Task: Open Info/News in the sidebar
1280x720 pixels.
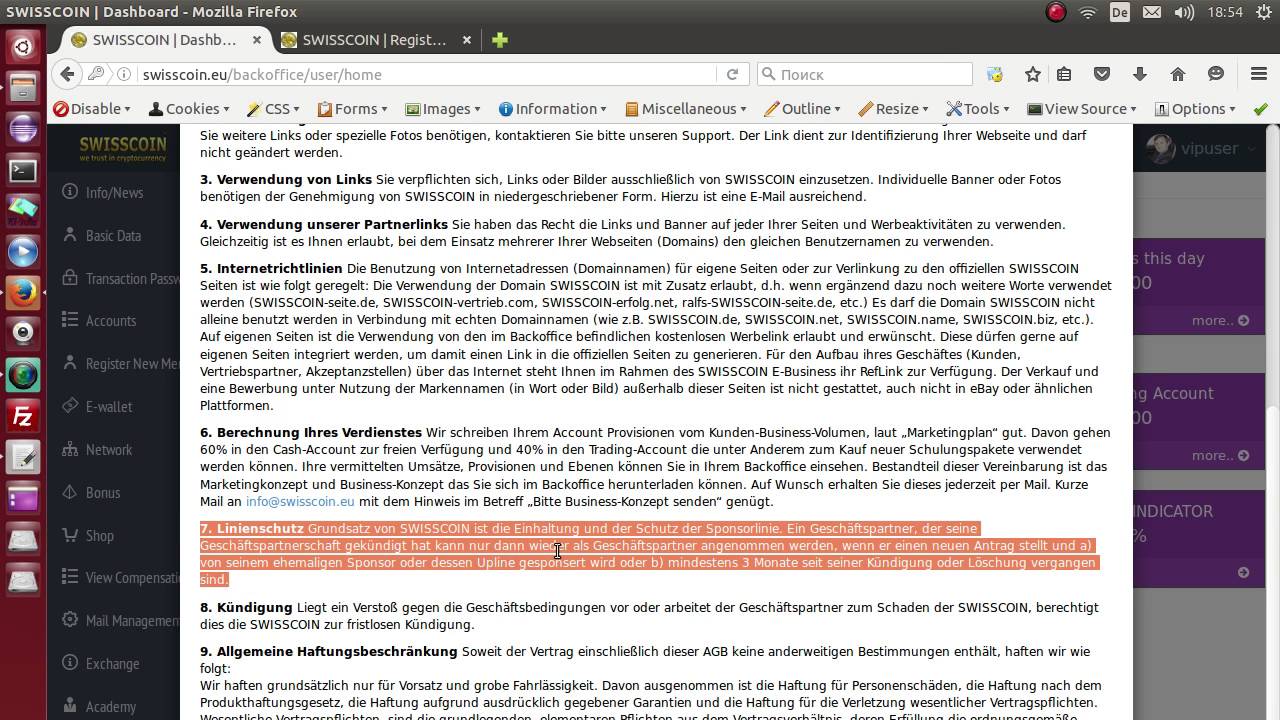Action: pyautogui.click(x=114, y=193)
